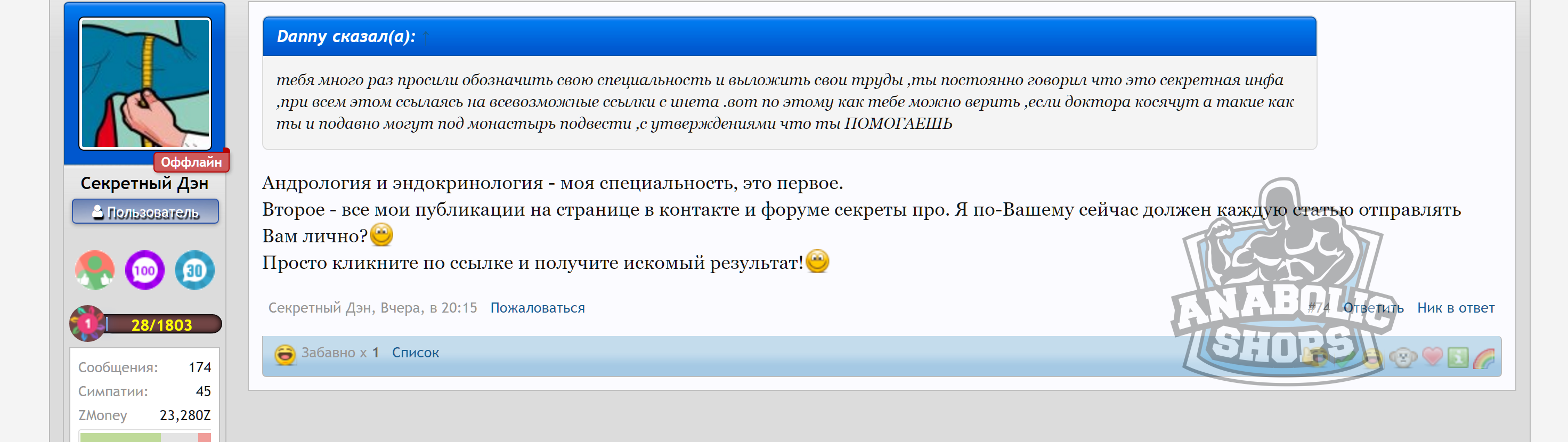Rate post with the pink heart reaction
1568x442 pixels.
click(1432, 357)
